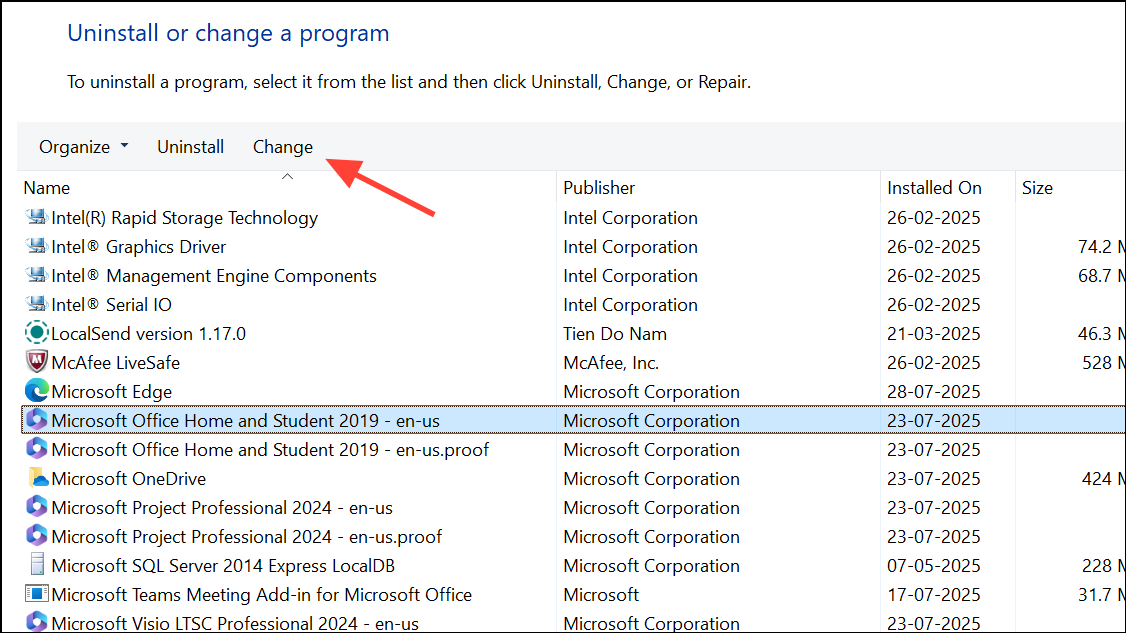Select Microsoft OneDrive program name
The width and height of the screenshot is (1126, 633).
tap(129, 479)
